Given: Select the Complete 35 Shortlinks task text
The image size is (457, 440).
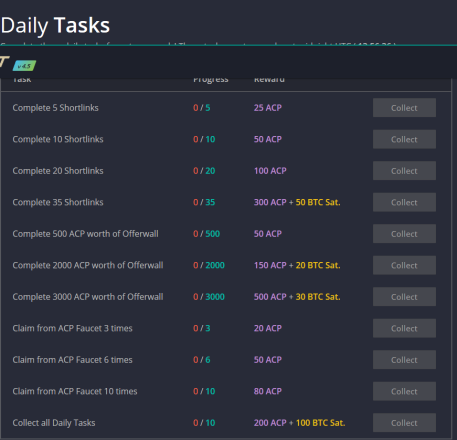Looking at the screenshot, I should coord(58,202).
